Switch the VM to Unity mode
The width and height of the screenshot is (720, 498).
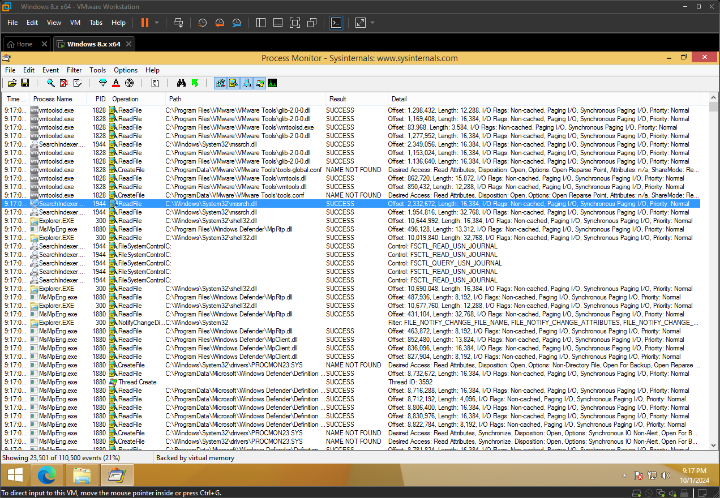click(312, 22)
